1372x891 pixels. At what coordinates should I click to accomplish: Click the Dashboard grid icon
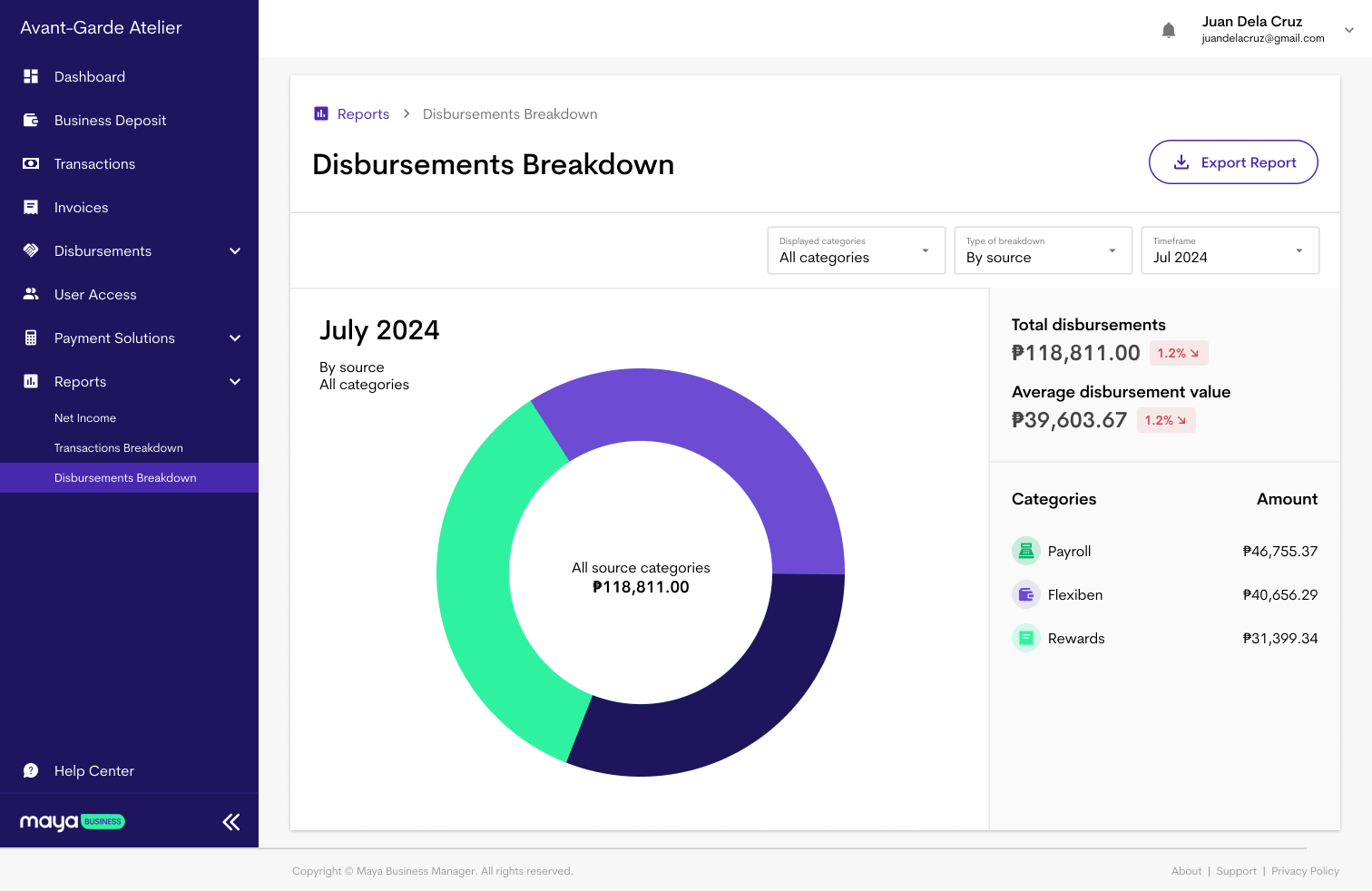point(31,77)
